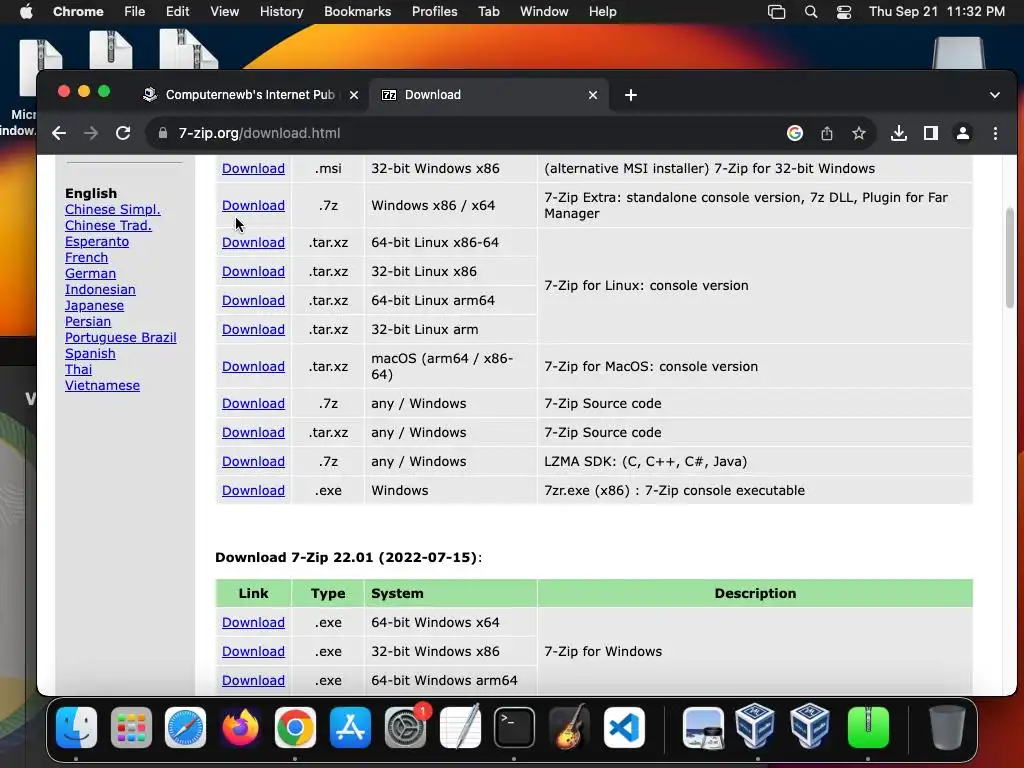Launch Firefox from the Dock
1024x768 pixels.
[240, 727]
